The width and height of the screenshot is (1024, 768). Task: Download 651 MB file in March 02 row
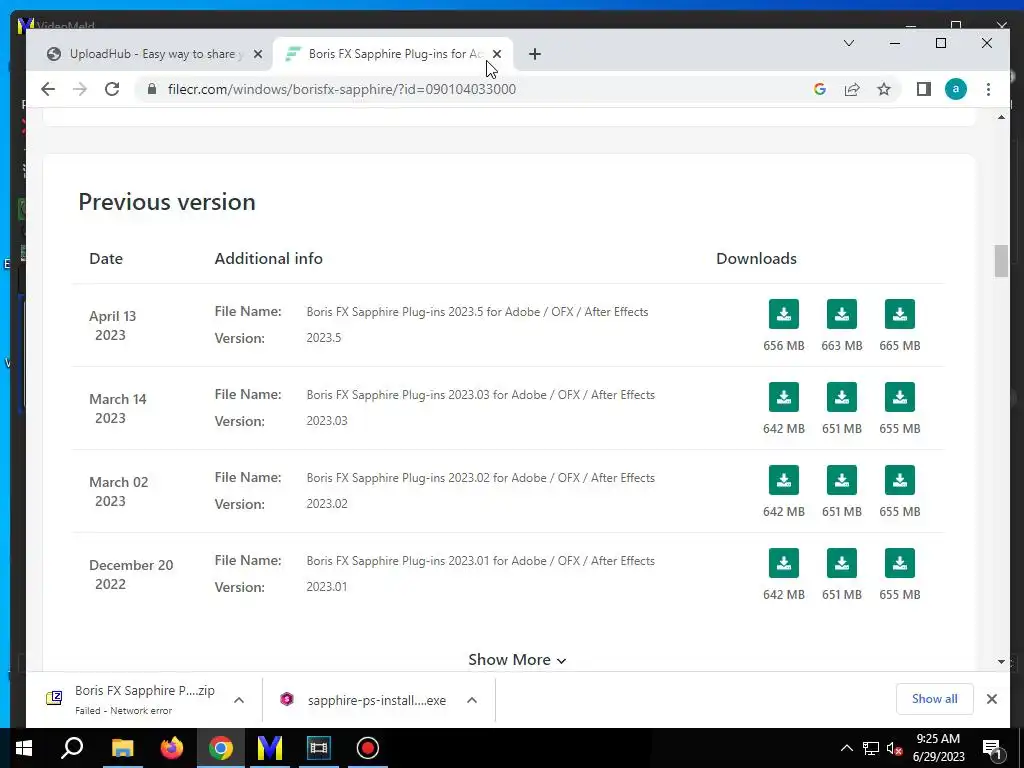(x=842, y=480)
